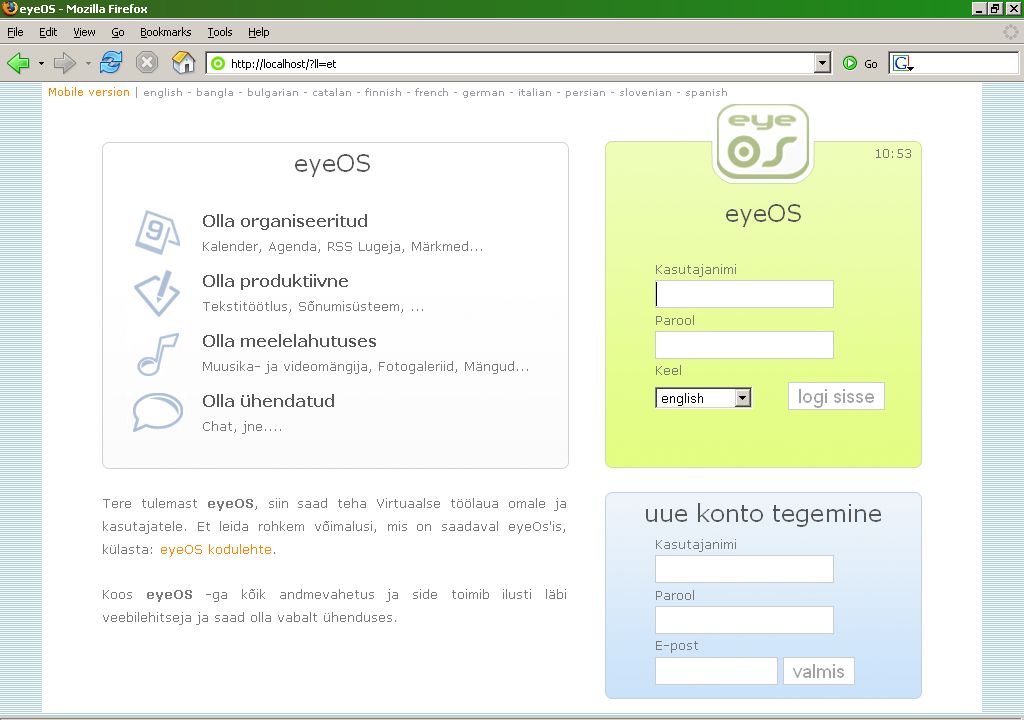Click the pencil icon beside Olla produktiivne

[x=157, y=293]
